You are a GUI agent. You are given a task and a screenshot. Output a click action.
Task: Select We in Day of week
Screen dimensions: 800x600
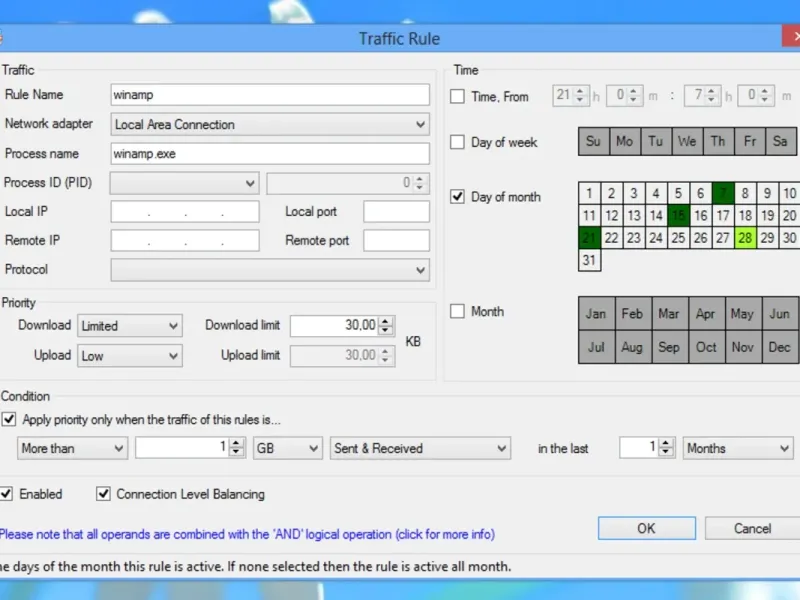(x=687, y=141)
